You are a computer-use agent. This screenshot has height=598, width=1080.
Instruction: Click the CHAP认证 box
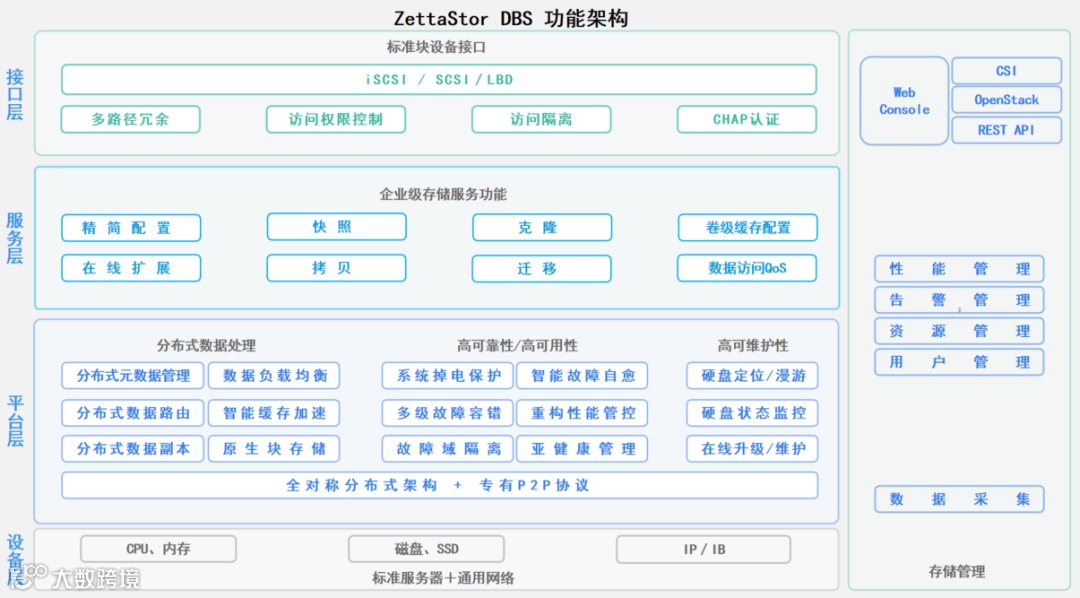pyautogui.click(x=747, y=119)
